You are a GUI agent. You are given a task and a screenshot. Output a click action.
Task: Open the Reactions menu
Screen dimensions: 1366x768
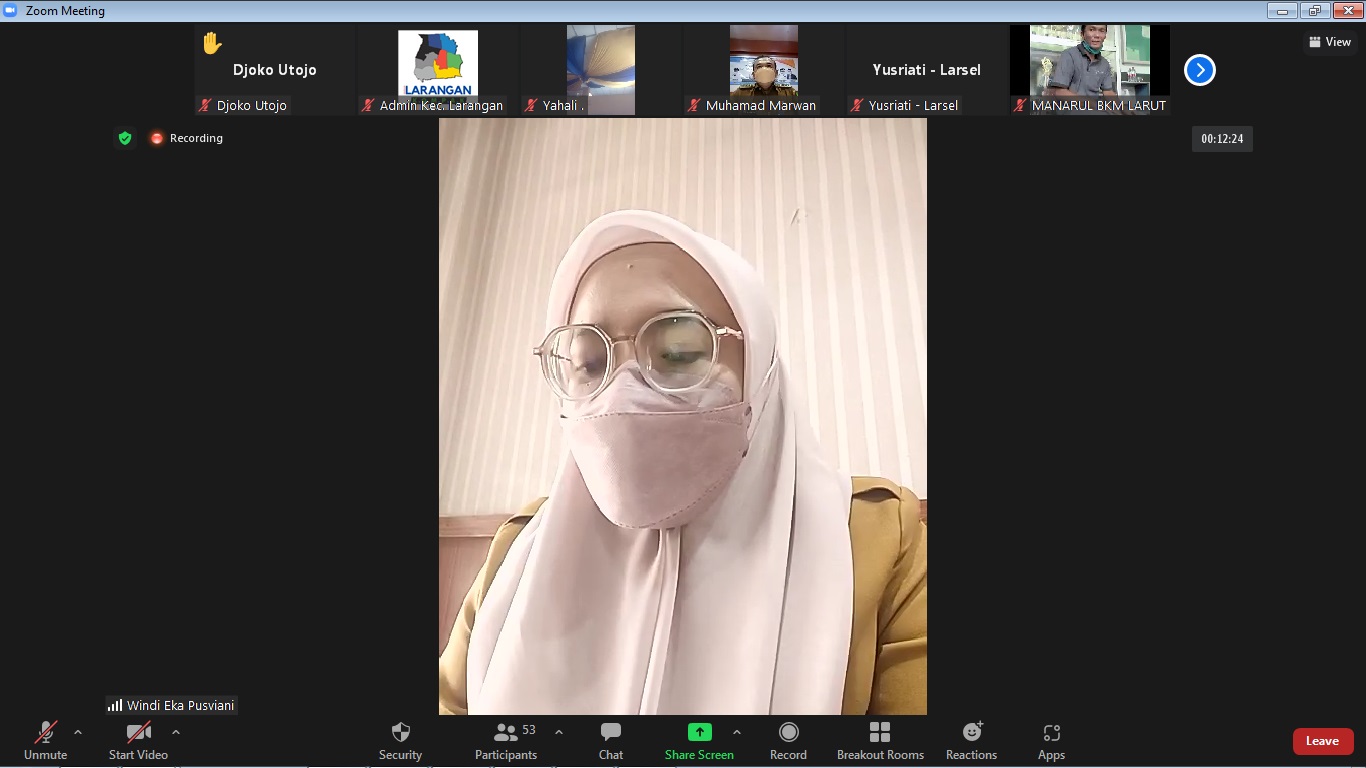pos(971,741)
